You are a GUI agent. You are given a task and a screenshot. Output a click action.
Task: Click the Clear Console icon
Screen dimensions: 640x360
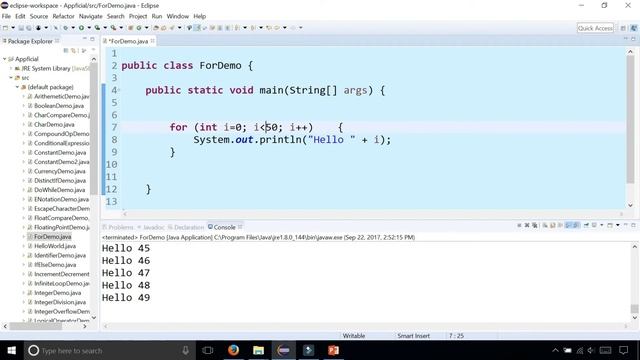[545, 225]
